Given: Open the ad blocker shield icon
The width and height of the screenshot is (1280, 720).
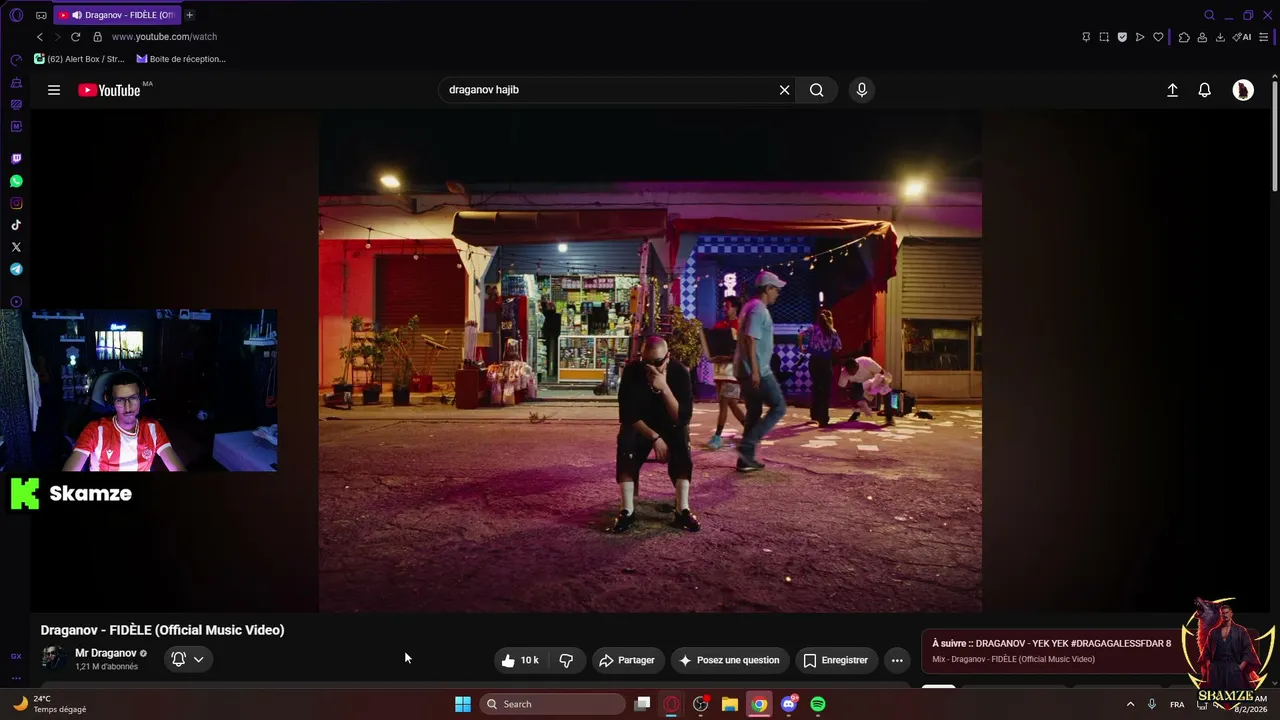Looking at the screenshot, I should point(1122,37).
